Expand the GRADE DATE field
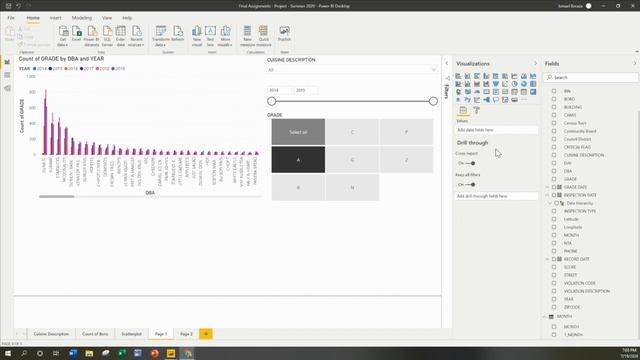Viewport: 640px width, 360px height. coord(547,187)
